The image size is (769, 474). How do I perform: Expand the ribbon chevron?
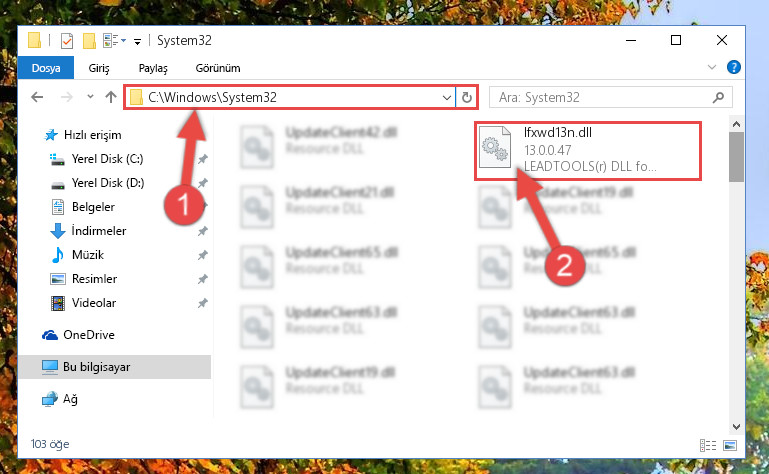712,67
